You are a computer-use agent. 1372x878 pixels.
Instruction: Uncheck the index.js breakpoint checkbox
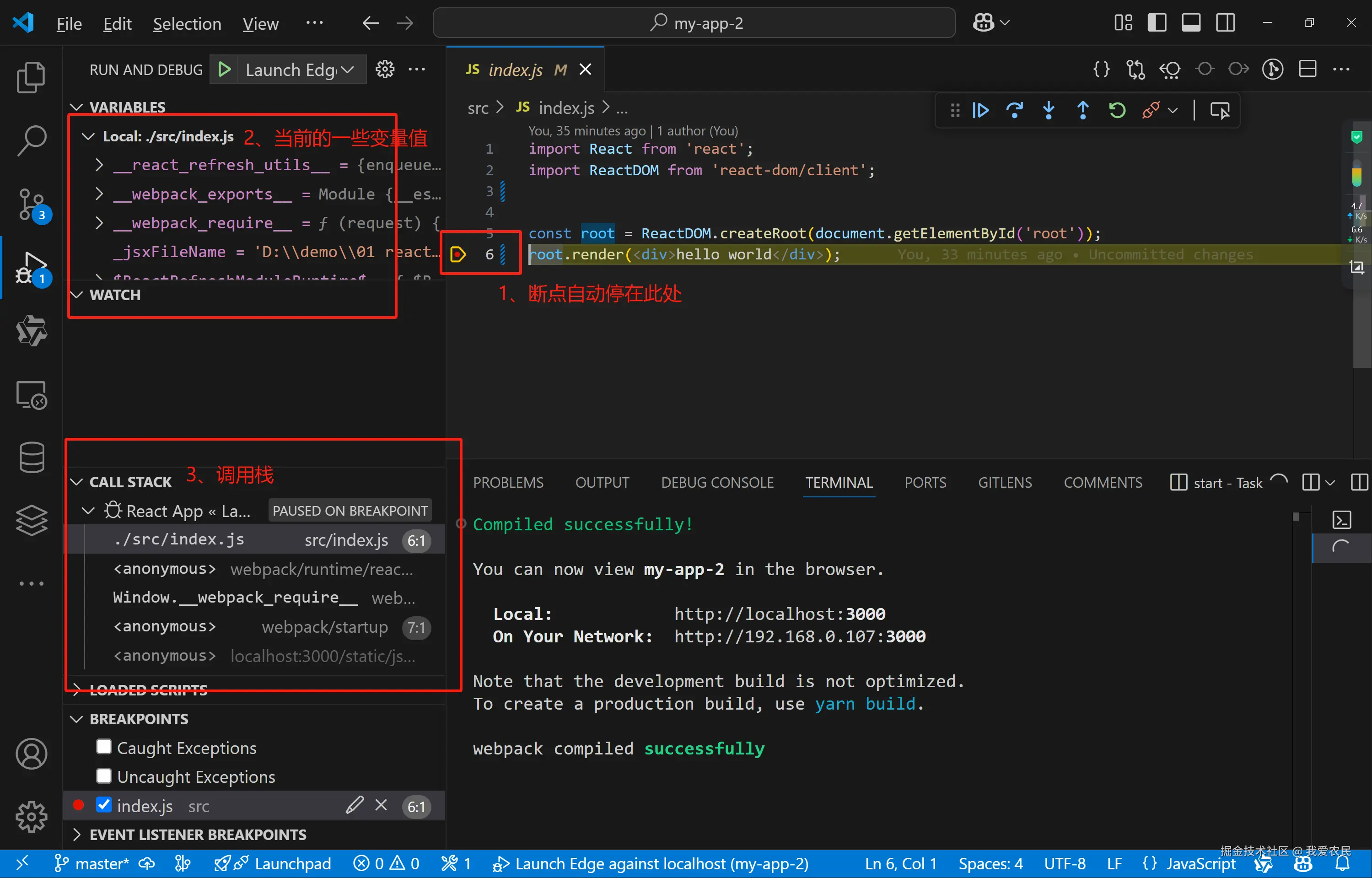(x=104, y=805)
